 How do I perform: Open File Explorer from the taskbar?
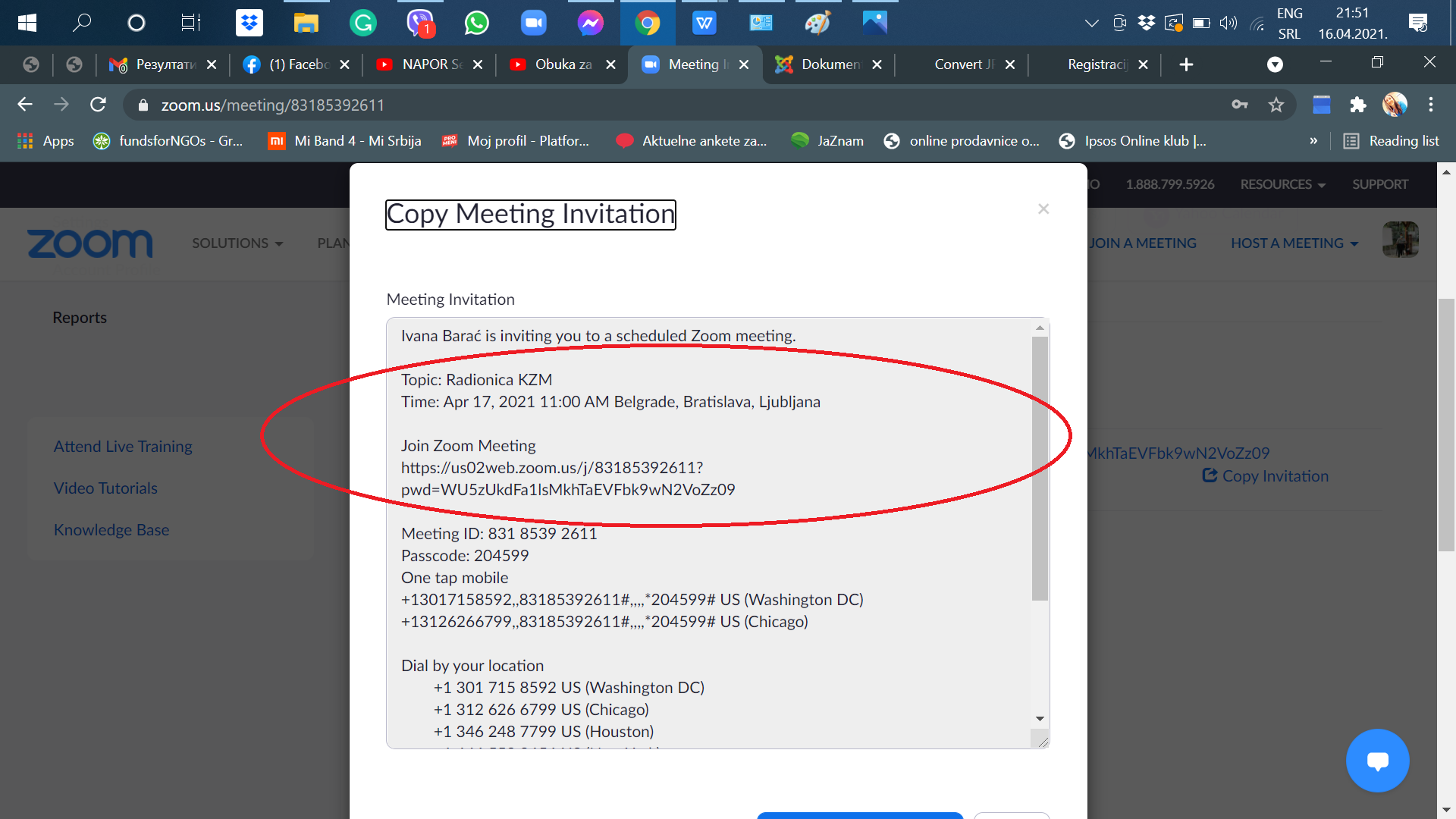pos(306,23)
